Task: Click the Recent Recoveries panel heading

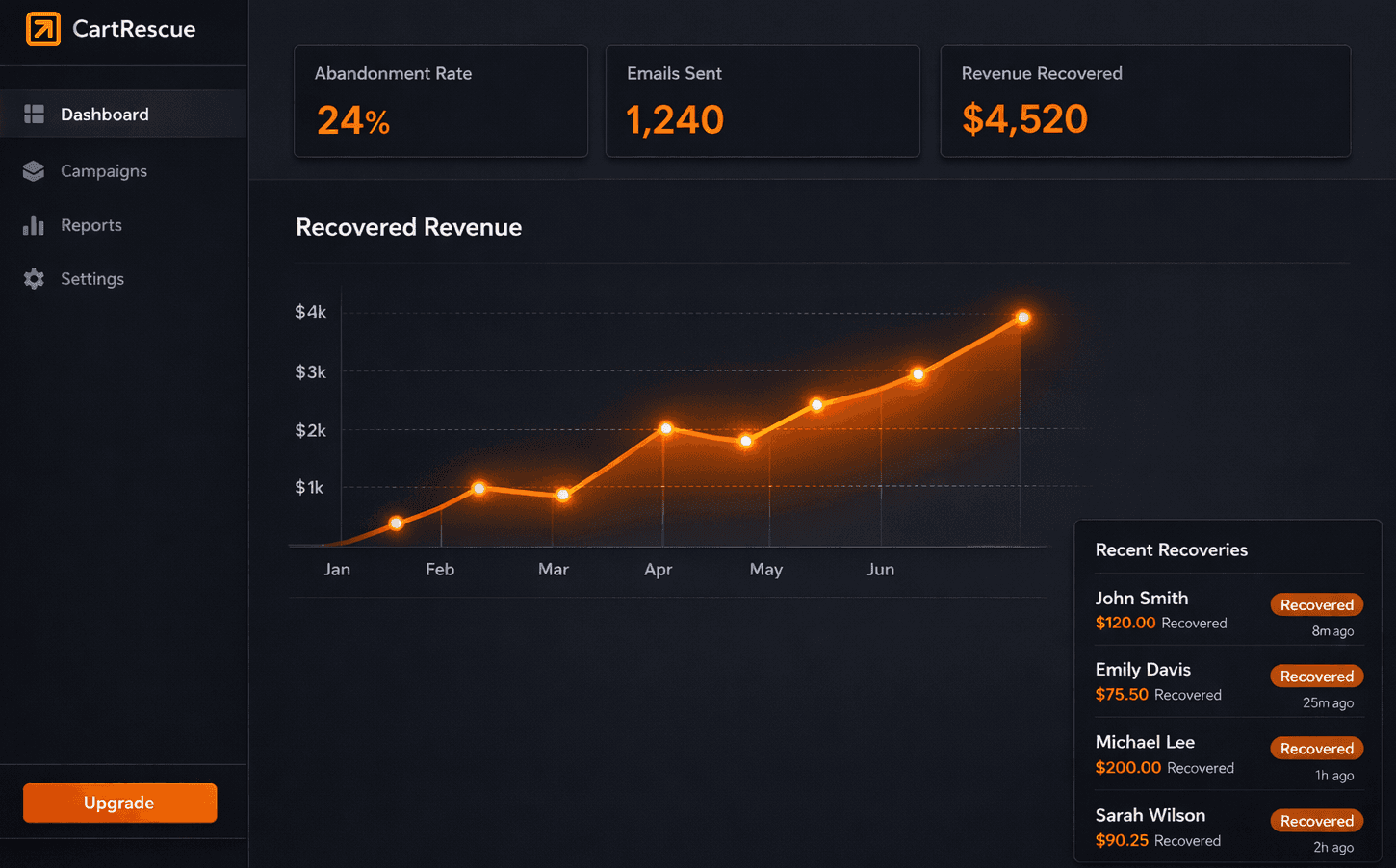Action: 1171,550
